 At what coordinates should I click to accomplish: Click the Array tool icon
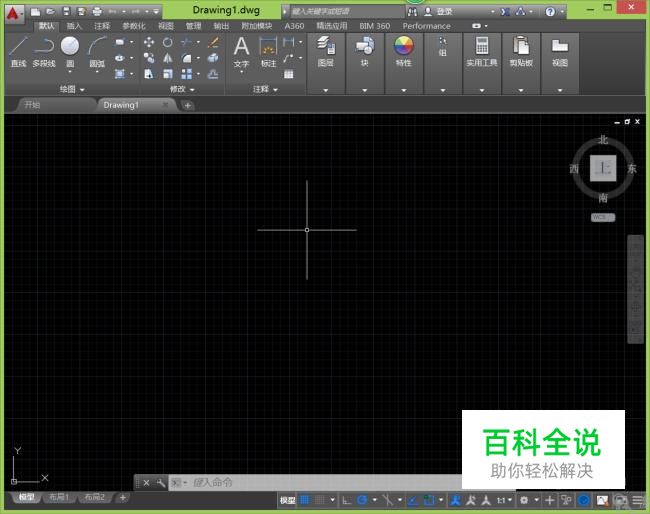(x=187, y=74)
